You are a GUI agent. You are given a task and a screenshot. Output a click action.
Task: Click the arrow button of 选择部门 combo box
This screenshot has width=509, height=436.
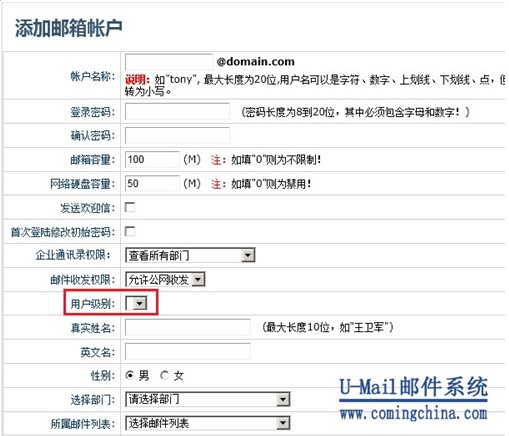coord(283,399)
